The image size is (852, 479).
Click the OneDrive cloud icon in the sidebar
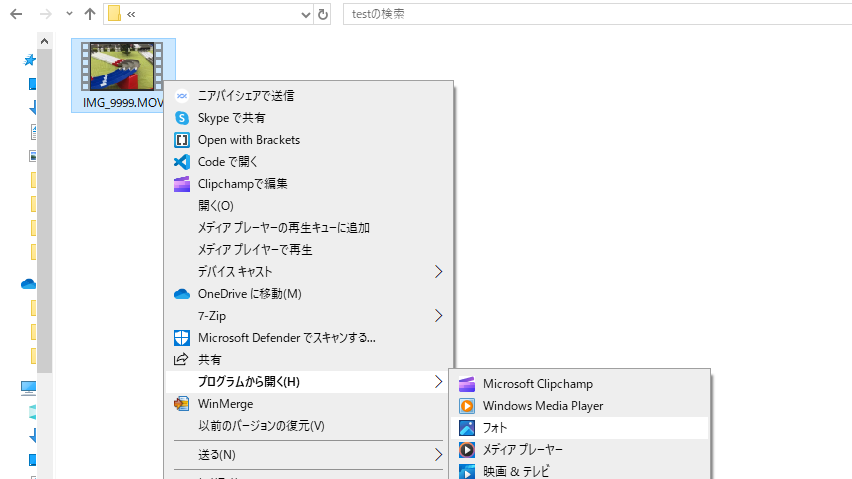coord(28,284)
